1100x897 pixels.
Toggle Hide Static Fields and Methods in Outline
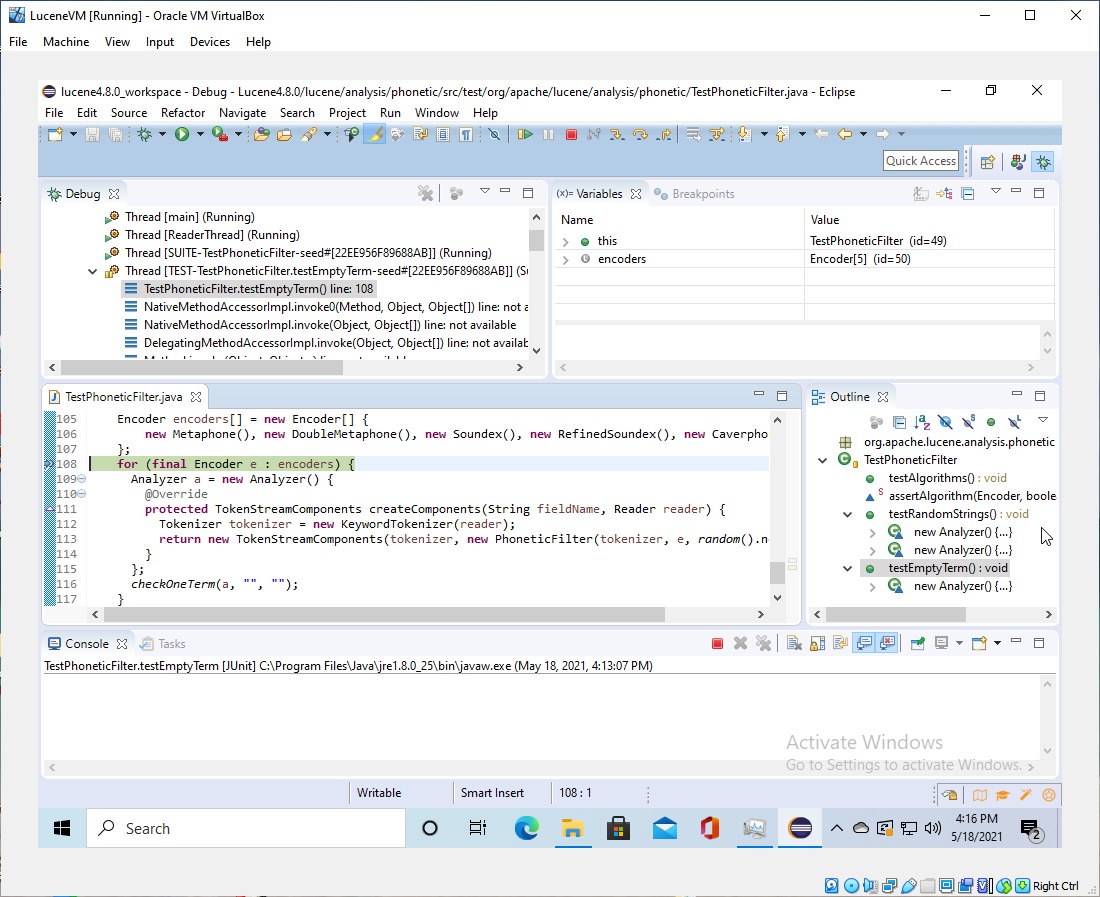pyautogui.click(x=968, y=423)
